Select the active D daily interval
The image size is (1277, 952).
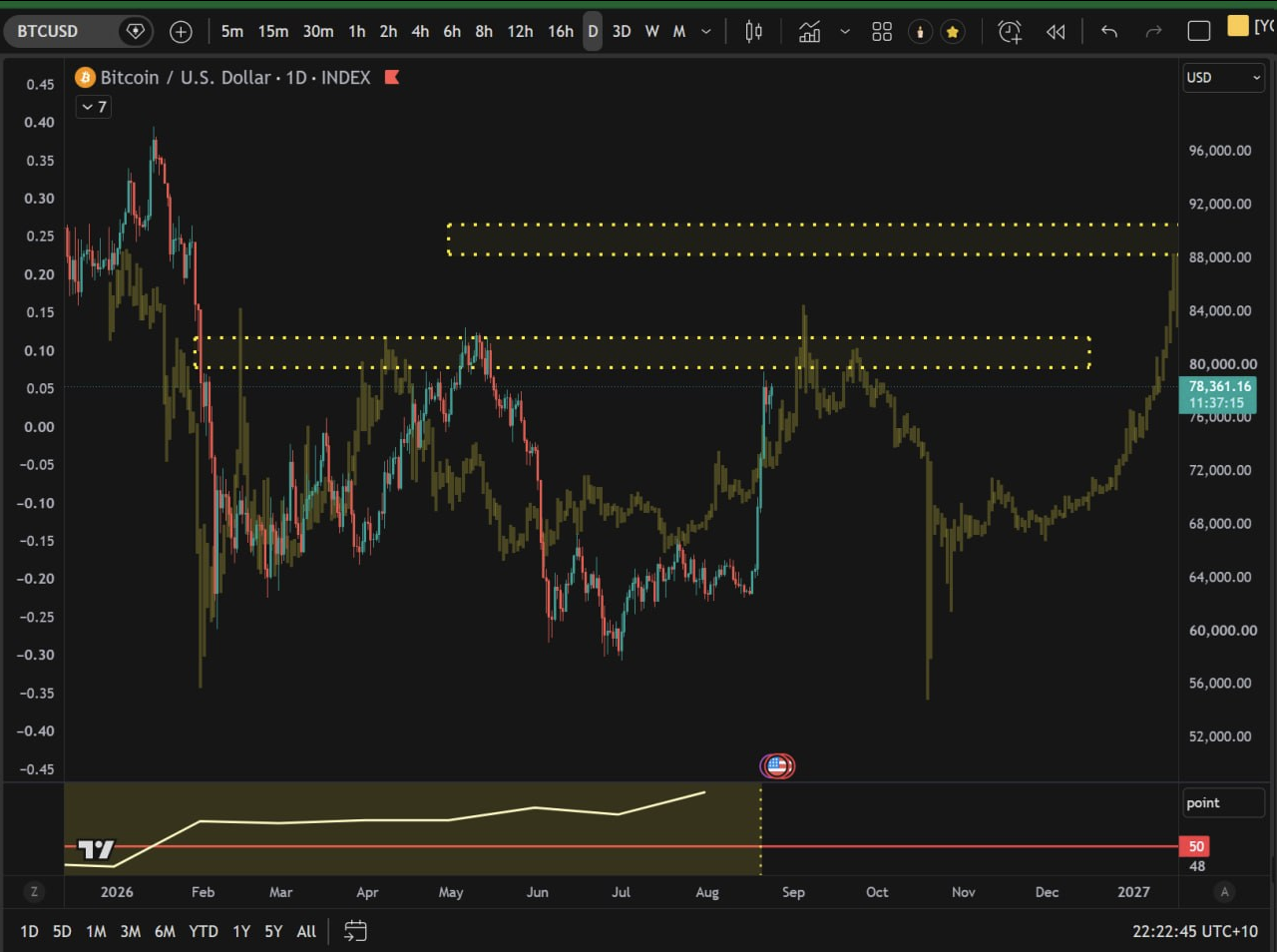click(x=593, y=32)
